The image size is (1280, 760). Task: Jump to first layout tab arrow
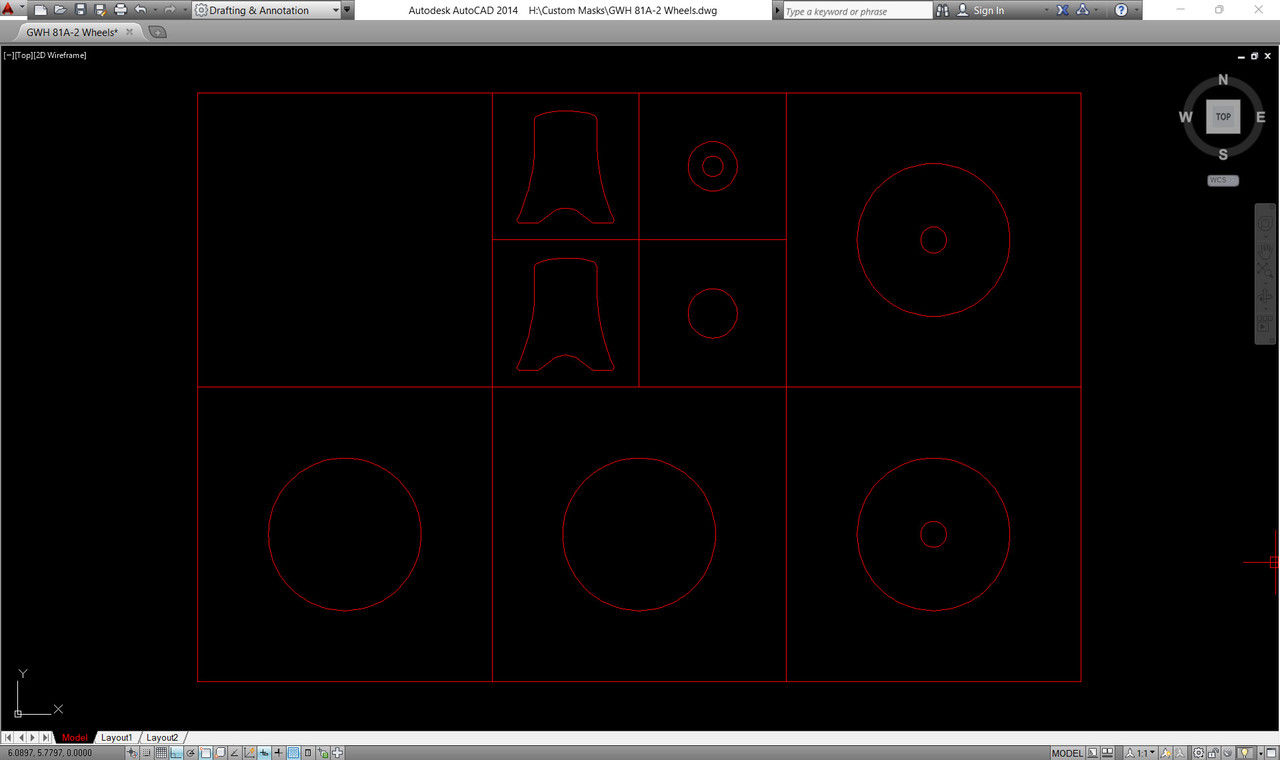(x=8, y=737)
